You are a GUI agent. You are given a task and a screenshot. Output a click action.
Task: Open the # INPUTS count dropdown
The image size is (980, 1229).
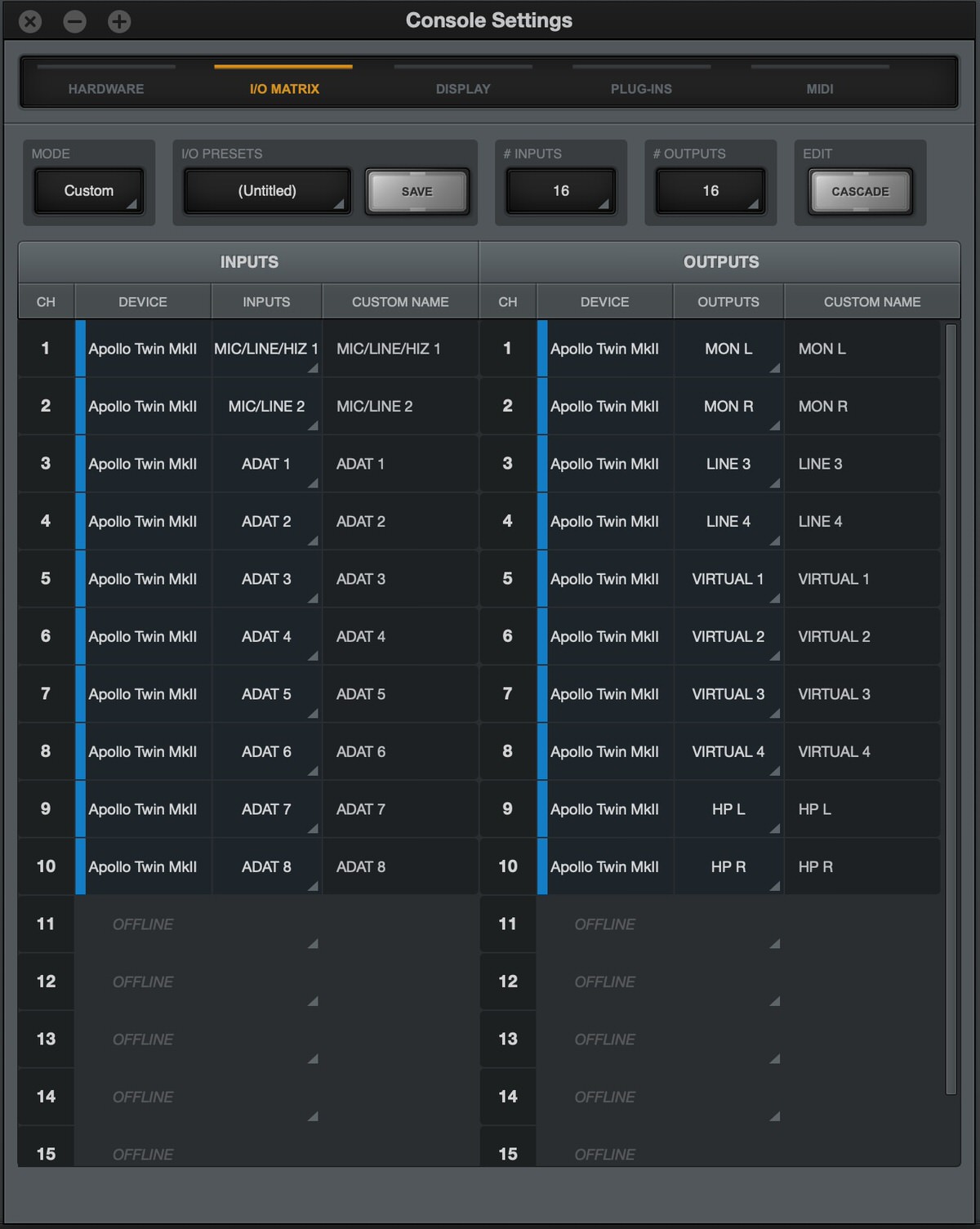[561, 191]
